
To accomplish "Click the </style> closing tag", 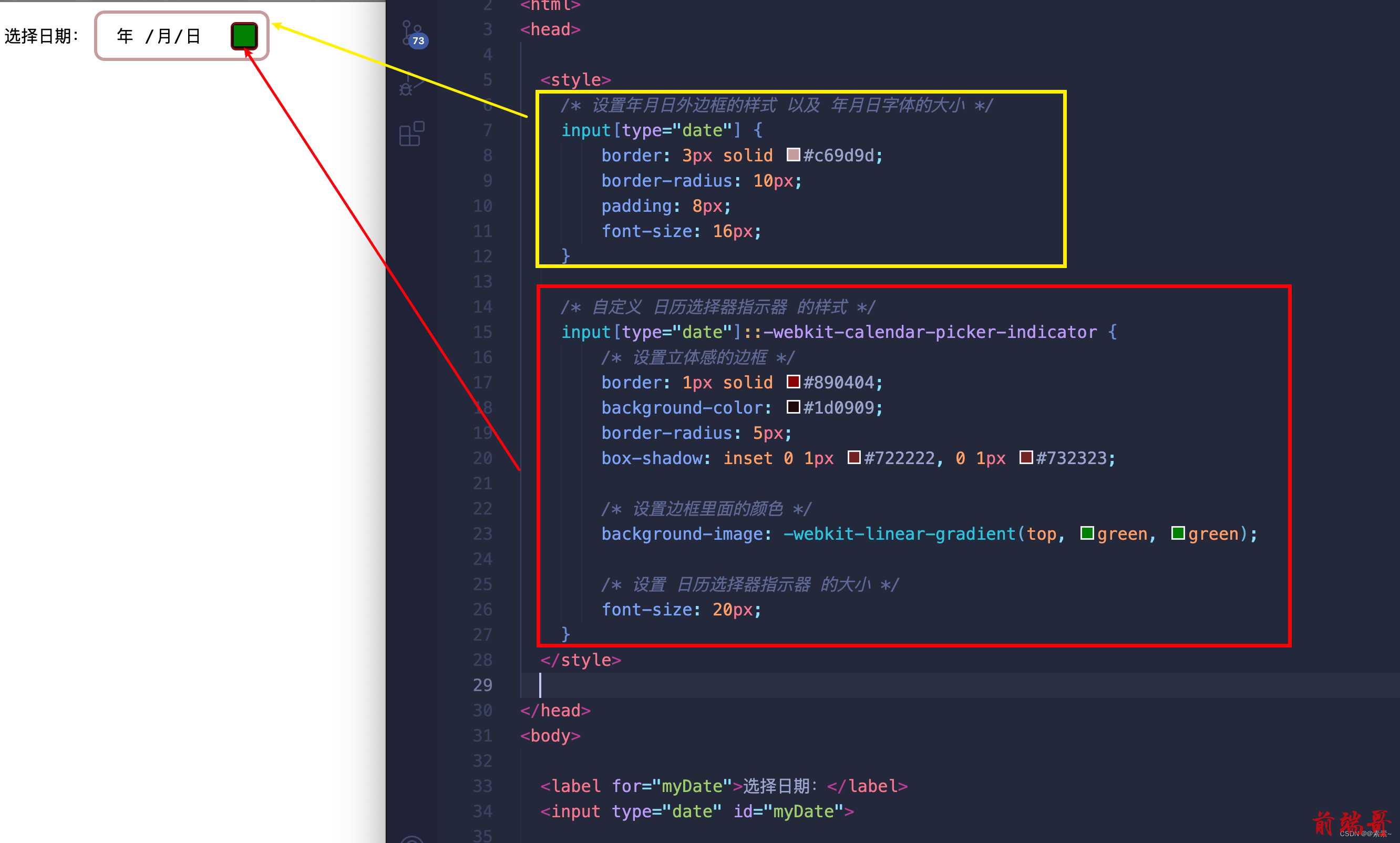I will click(581, 660).
